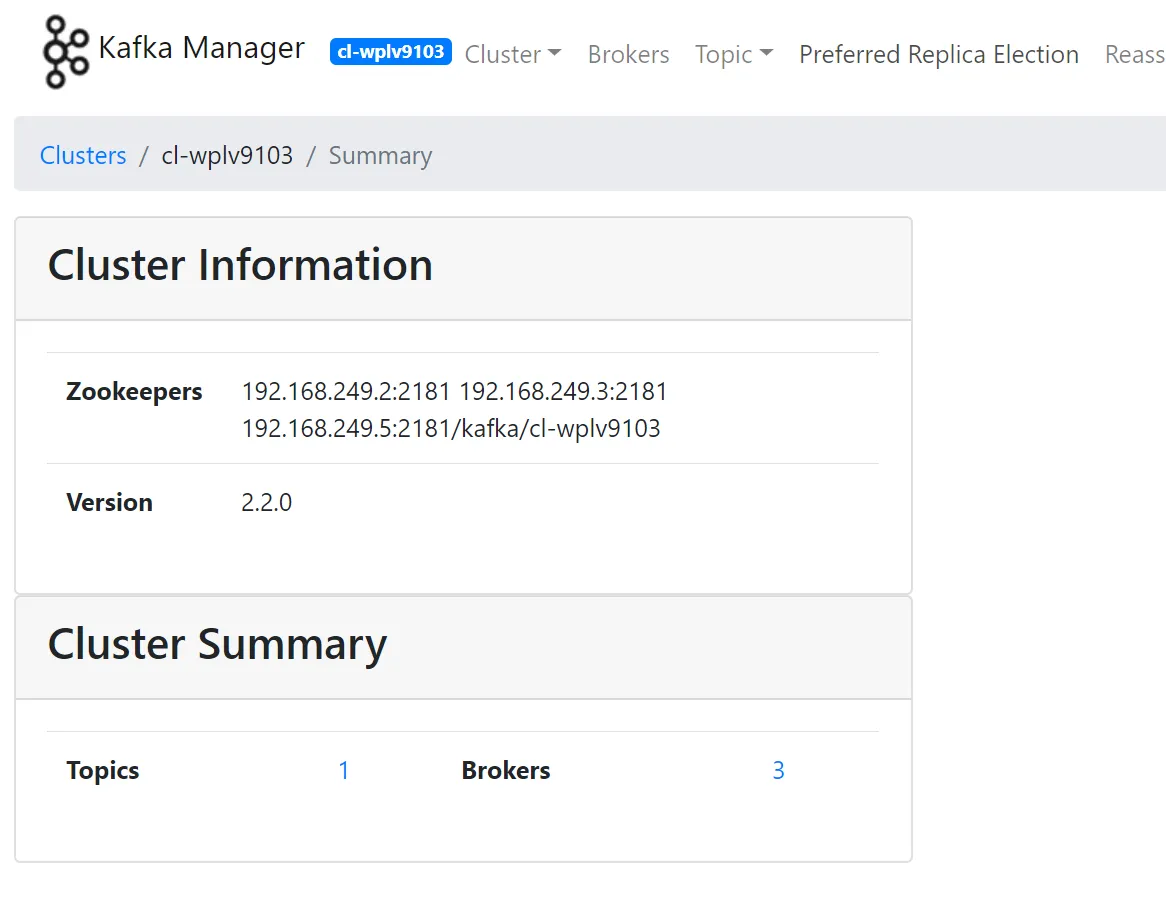Screen dimensions: 1166x905
Task: Click the Kafka Manager title text
Action: click(201, 48)
